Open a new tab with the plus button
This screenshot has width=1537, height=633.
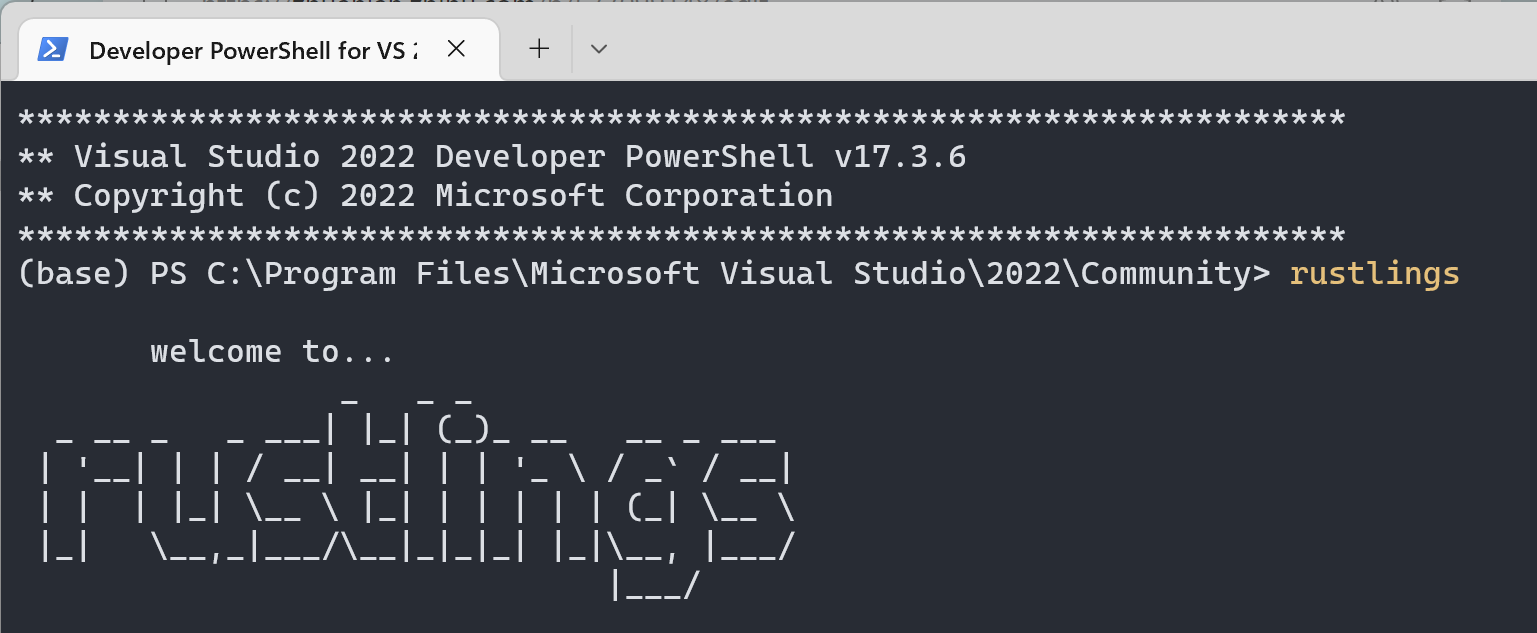pyautogui.click(x=539, y=48)
